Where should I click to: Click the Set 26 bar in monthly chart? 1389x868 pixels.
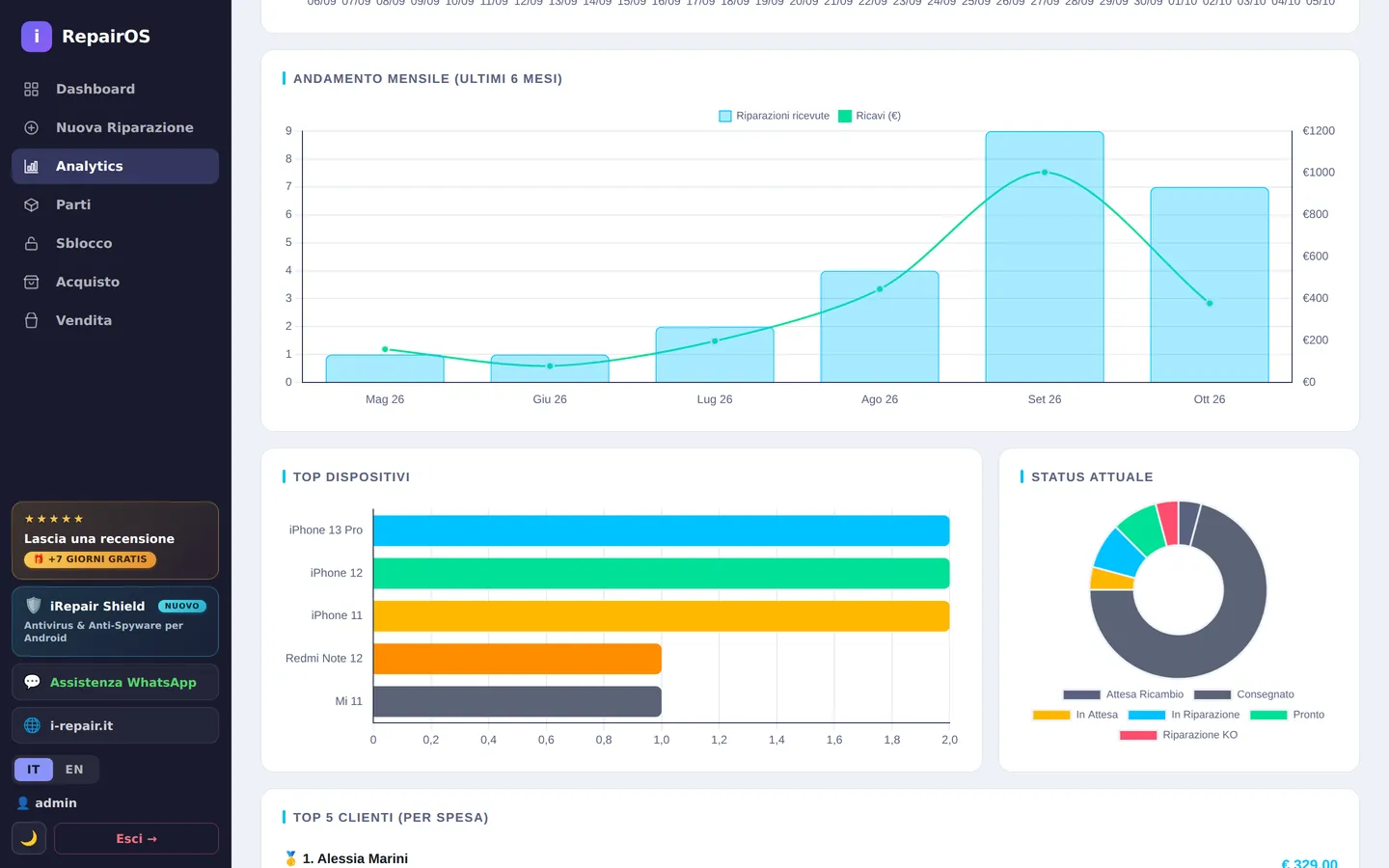click(x=1045, y=258)
